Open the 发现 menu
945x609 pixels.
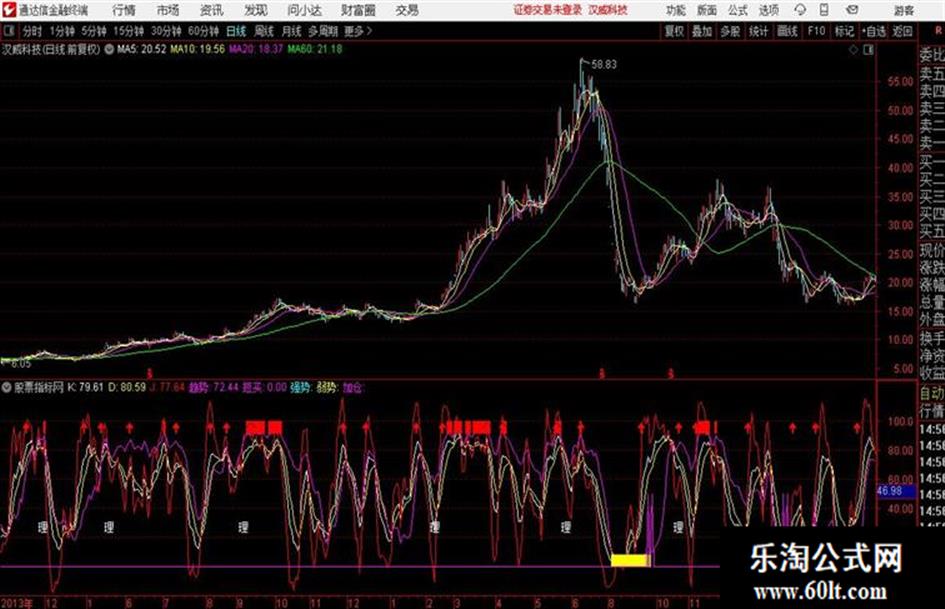pyautogui.click(x=256, y=10)
